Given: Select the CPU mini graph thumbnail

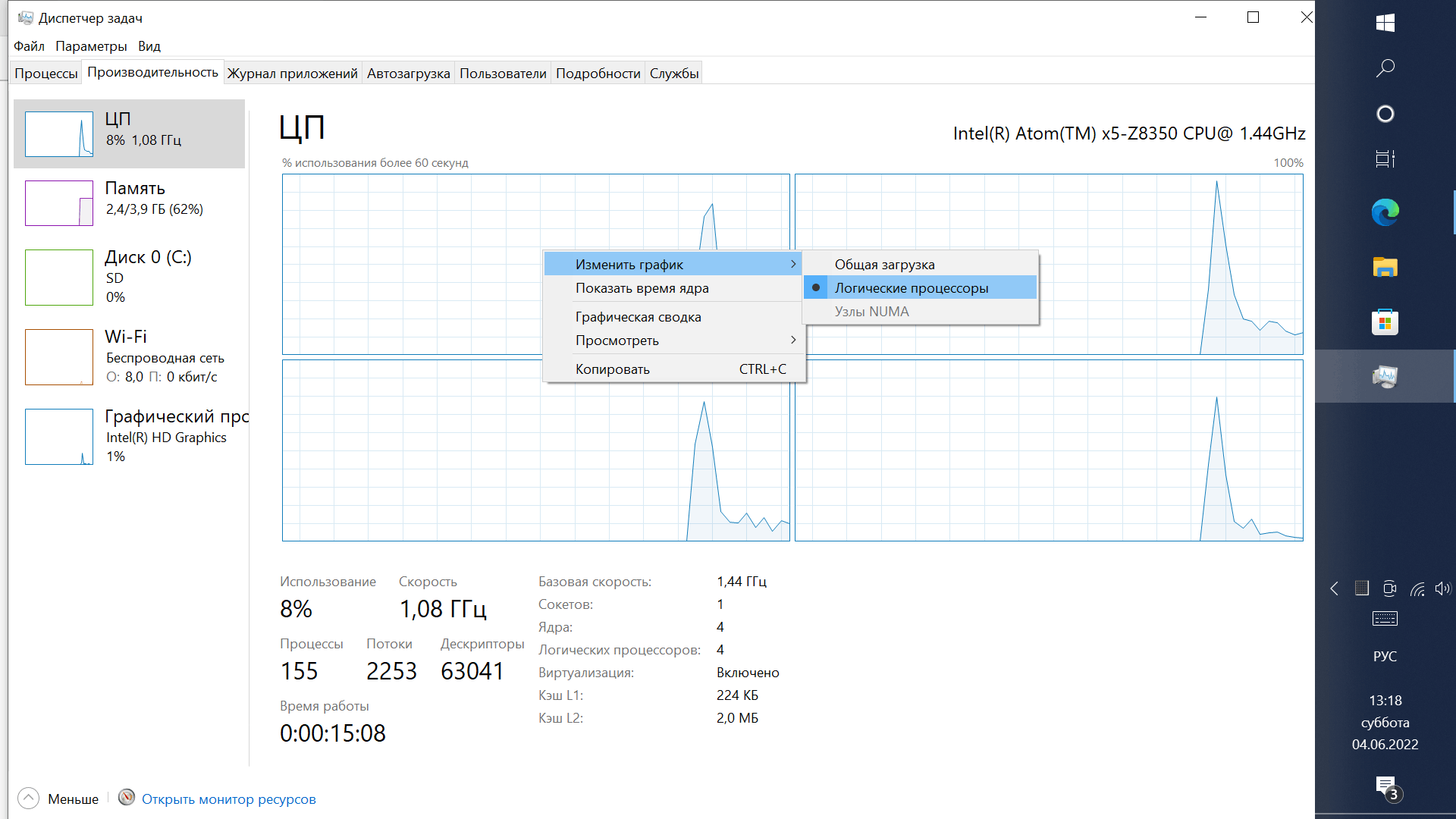Looking at the screenshot, I should tap(59, 134).
